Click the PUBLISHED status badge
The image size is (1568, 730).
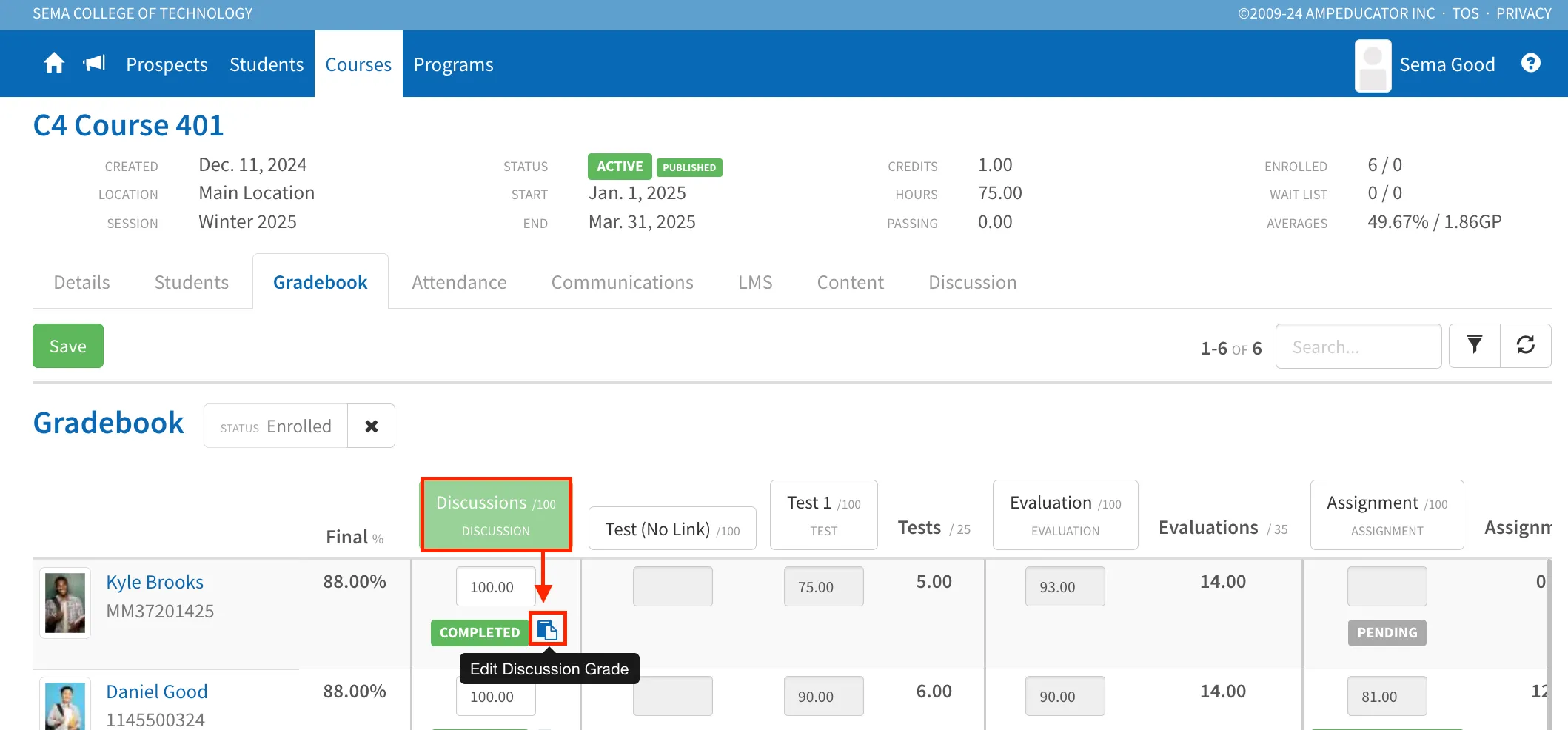(689, 167)
